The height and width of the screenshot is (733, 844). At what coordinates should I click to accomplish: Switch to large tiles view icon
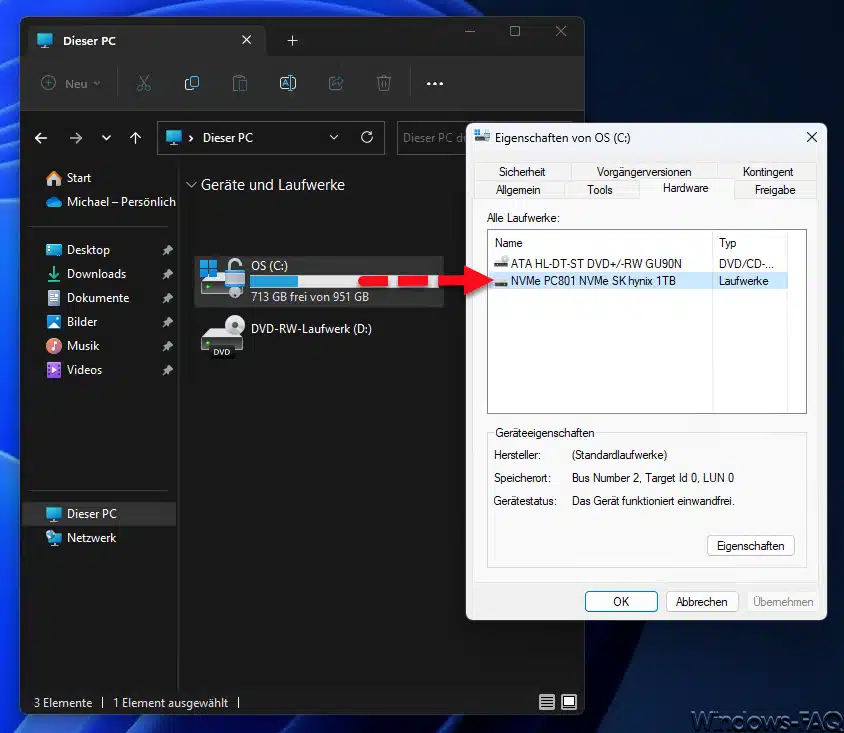pyautogui.click(x=569, y=702)
